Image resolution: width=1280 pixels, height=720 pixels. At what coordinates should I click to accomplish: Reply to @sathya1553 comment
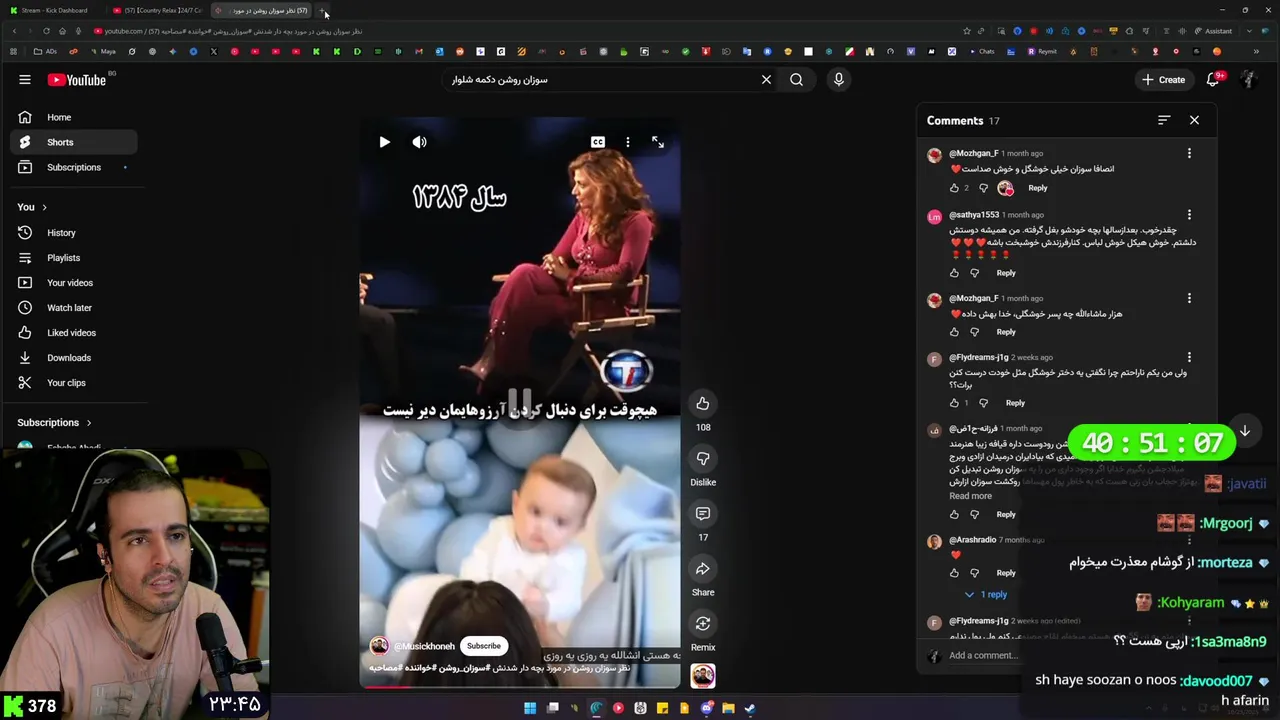point(1006,273)
